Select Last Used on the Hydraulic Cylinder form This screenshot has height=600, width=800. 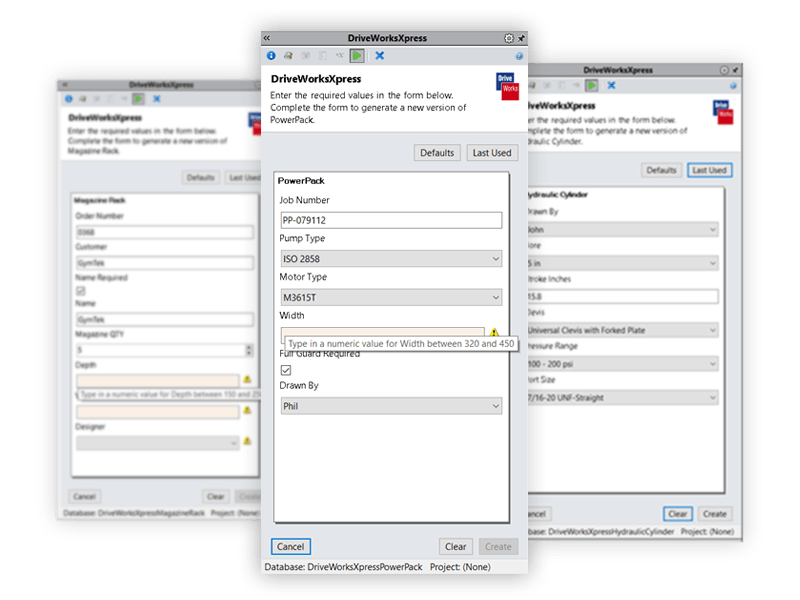pyautogui.click(x=709, y=170)
